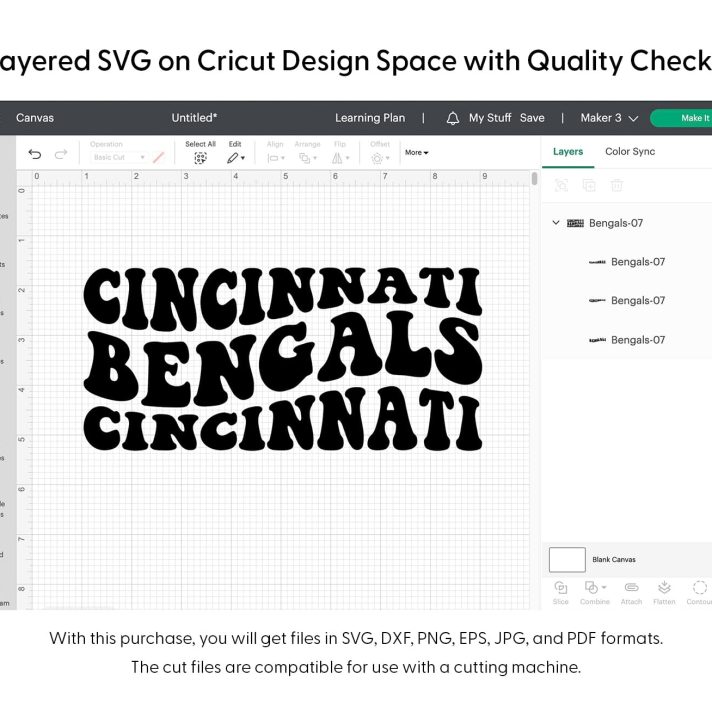This screenshot has height=712, width=712.
Task: Open the Operation Basic Cut dropdown
Action: pos(118,157)
